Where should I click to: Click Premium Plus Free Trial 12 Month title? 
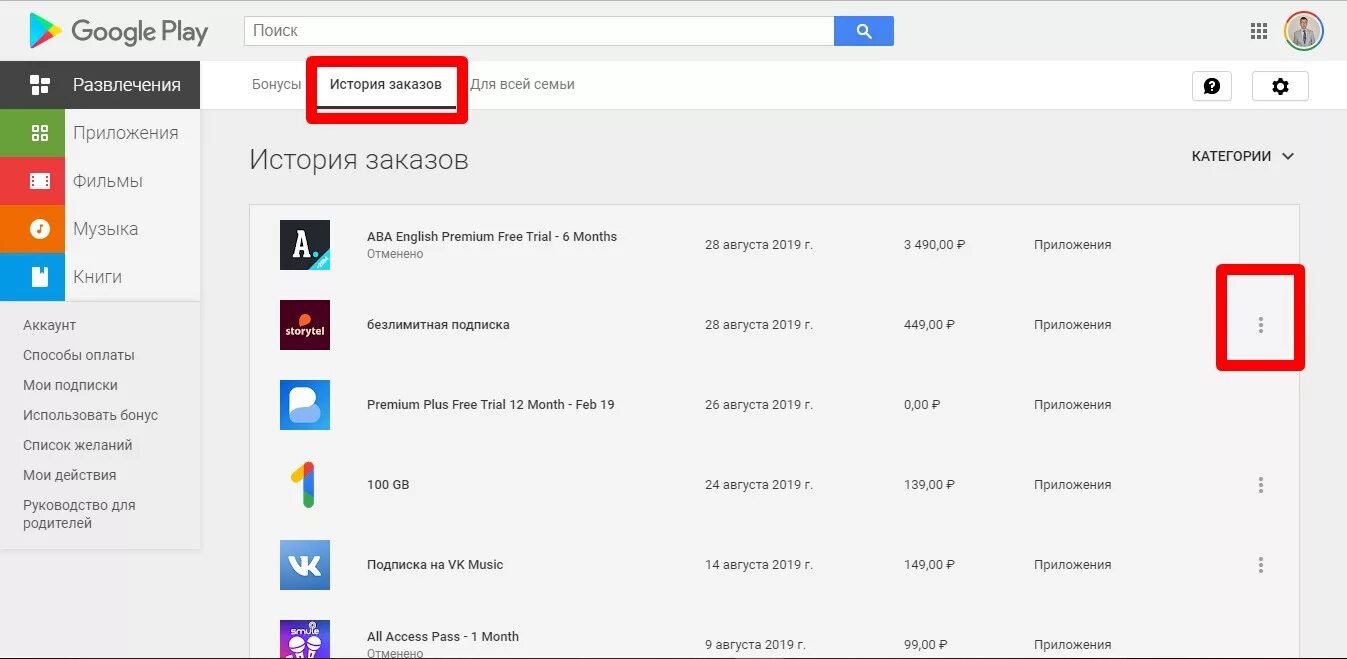(490, 405)
